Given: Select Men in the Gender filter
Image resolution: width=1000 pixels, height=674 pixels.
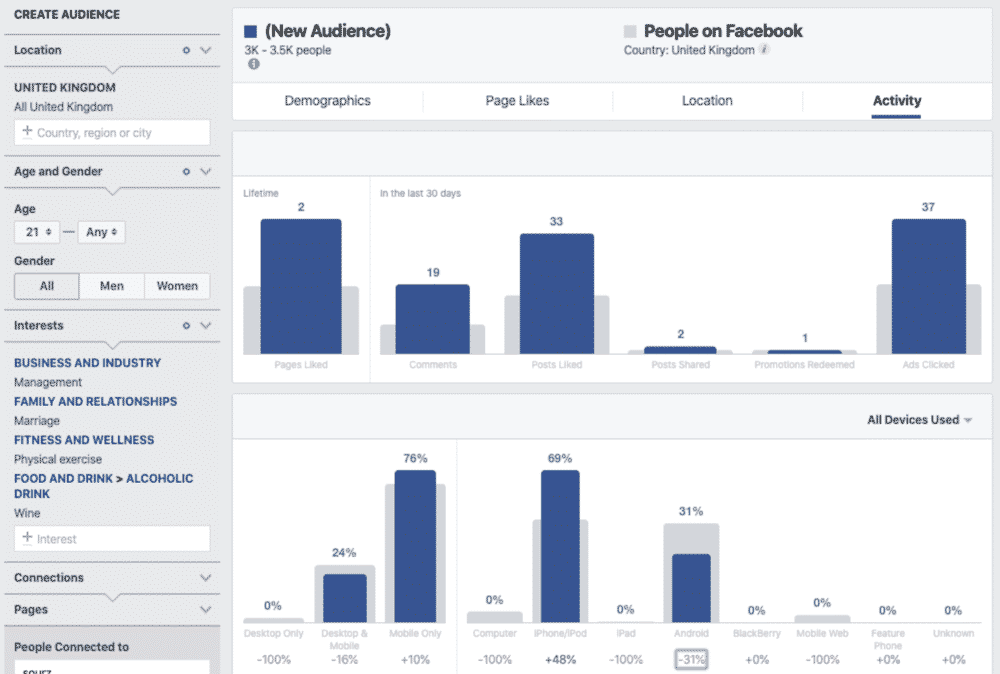Looking at the screenshot, I should [x=112, y=286].
